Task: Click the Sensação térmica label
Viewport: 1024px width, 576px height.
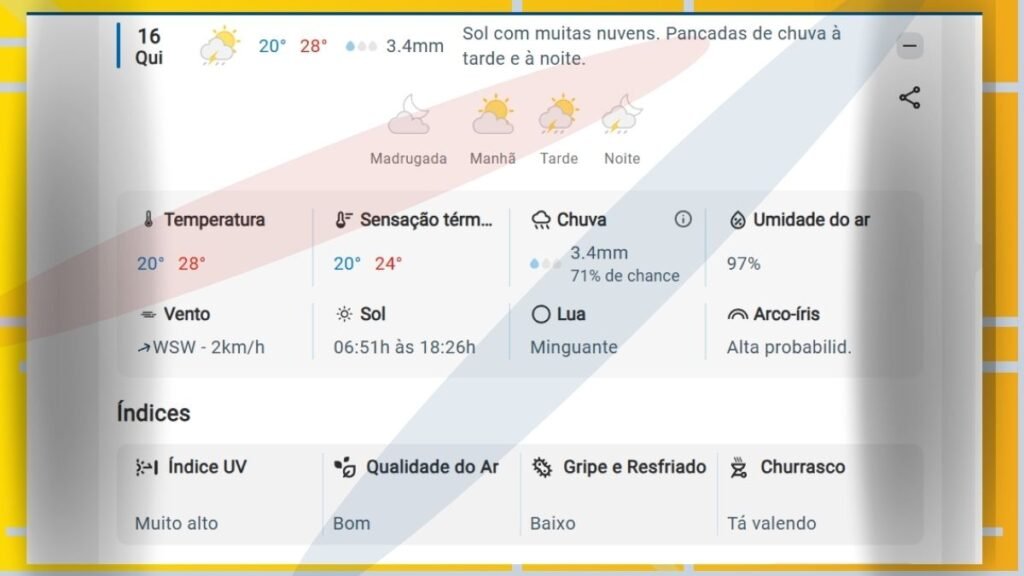Action: [426, 220]
